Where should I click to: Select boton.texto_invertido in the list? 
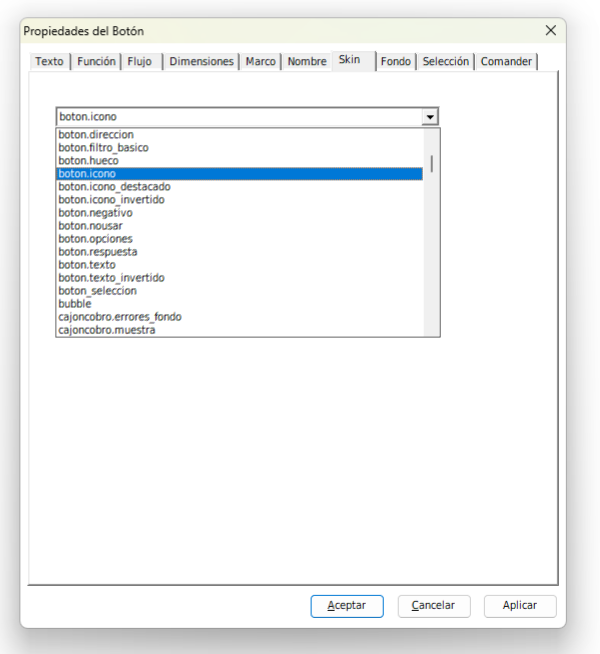pos(240,278)
